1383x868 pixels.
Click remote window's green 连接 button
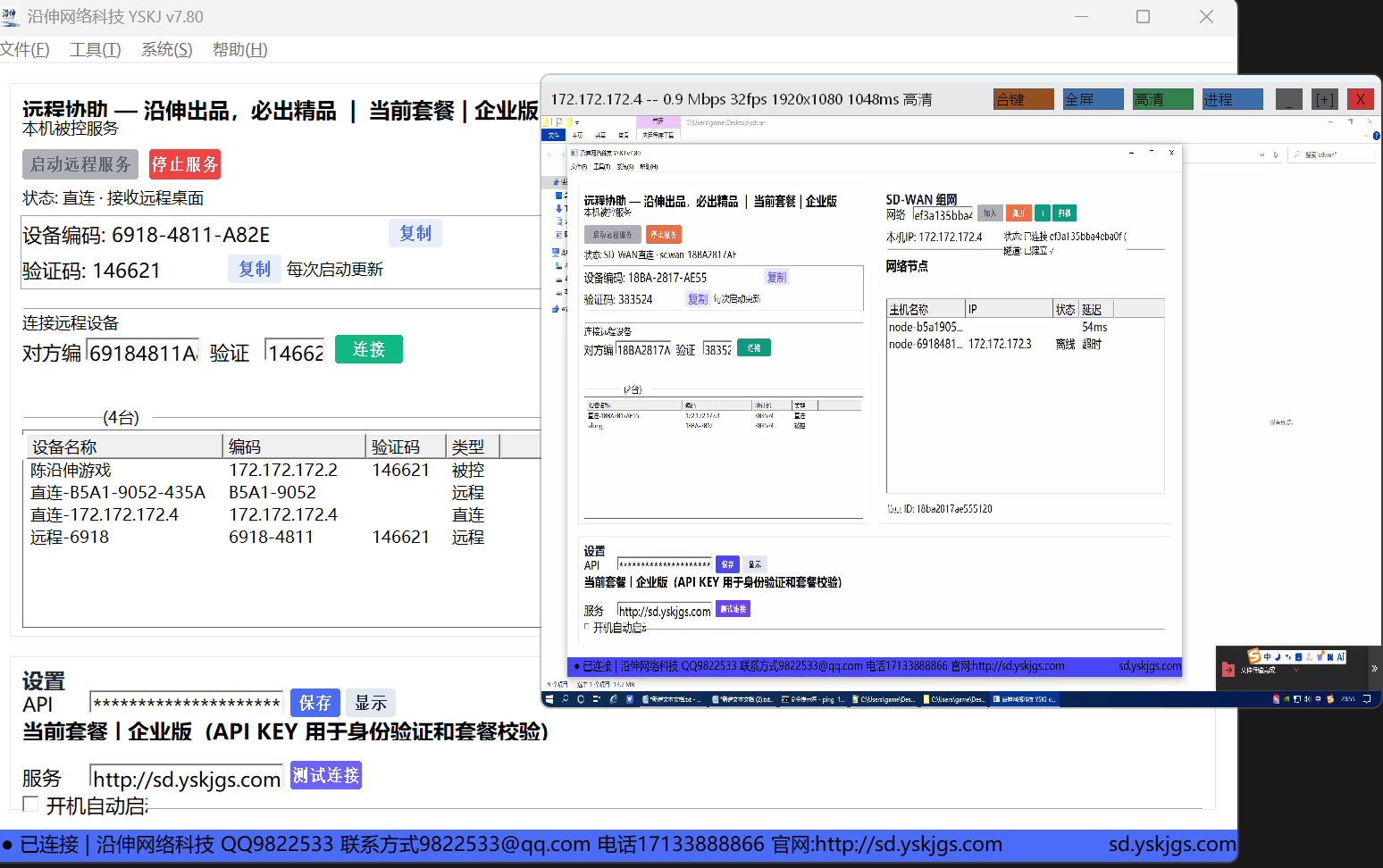[754, 347]
